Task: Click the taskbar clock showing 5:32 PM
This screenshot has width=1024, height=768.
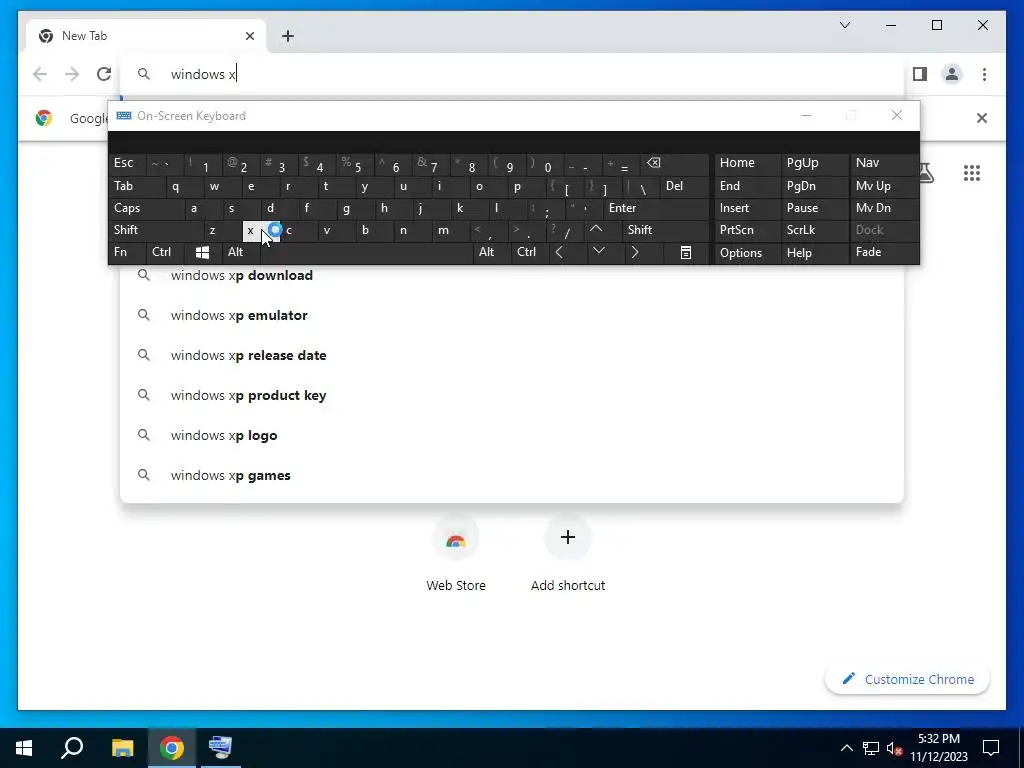Action: (938, 748)
